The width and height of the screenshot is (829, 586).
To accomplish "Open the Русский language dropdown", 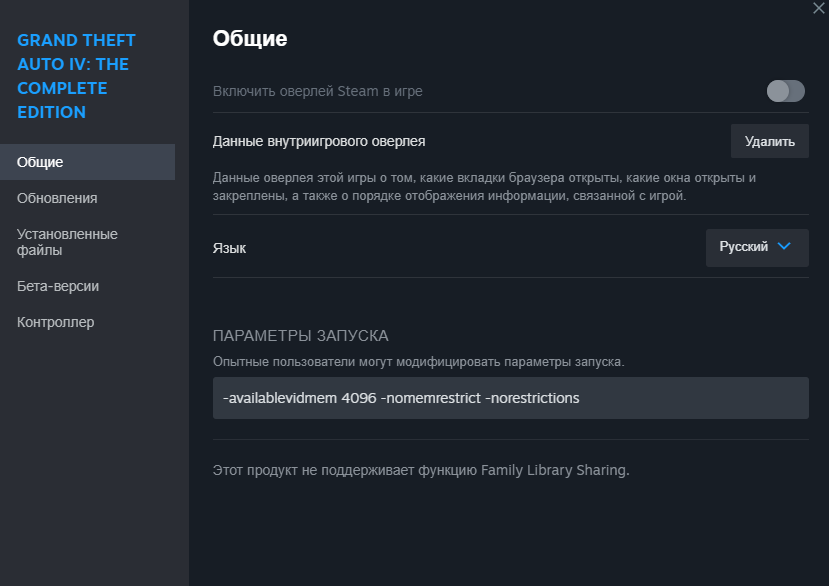I will [x=756, y=247].
